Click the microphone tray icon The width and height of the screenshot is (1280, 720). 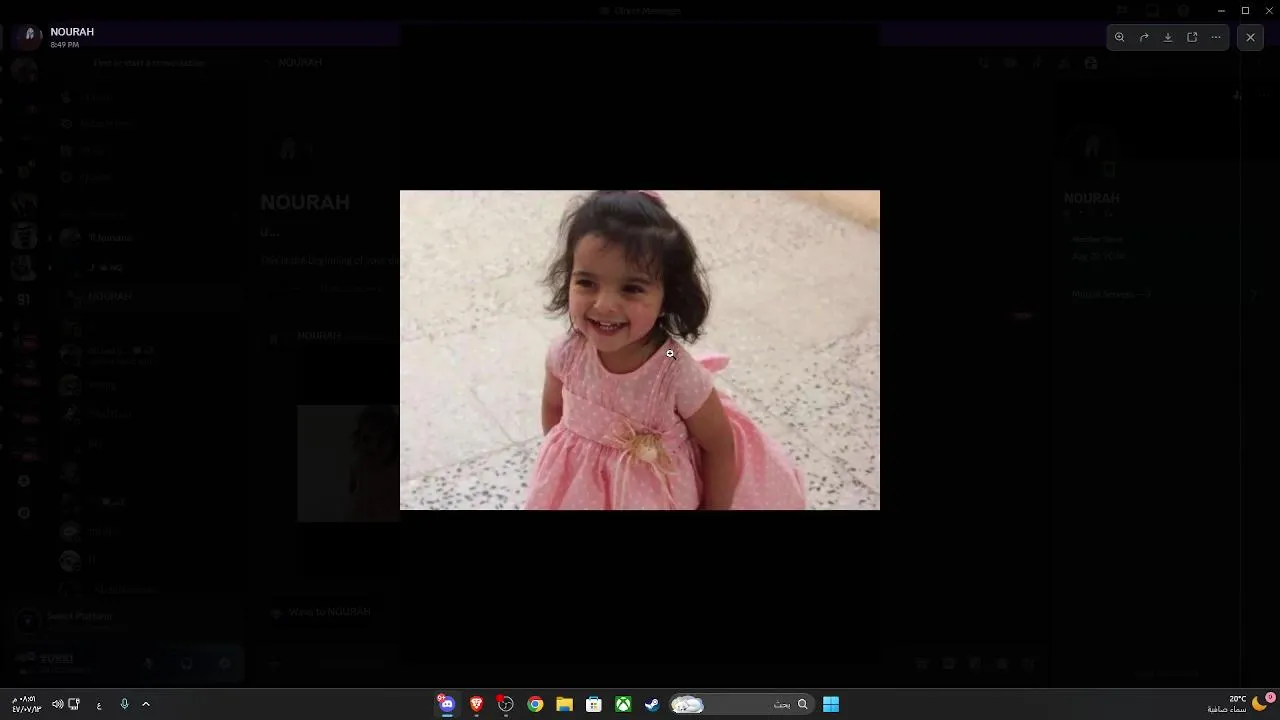coord(124,704)
